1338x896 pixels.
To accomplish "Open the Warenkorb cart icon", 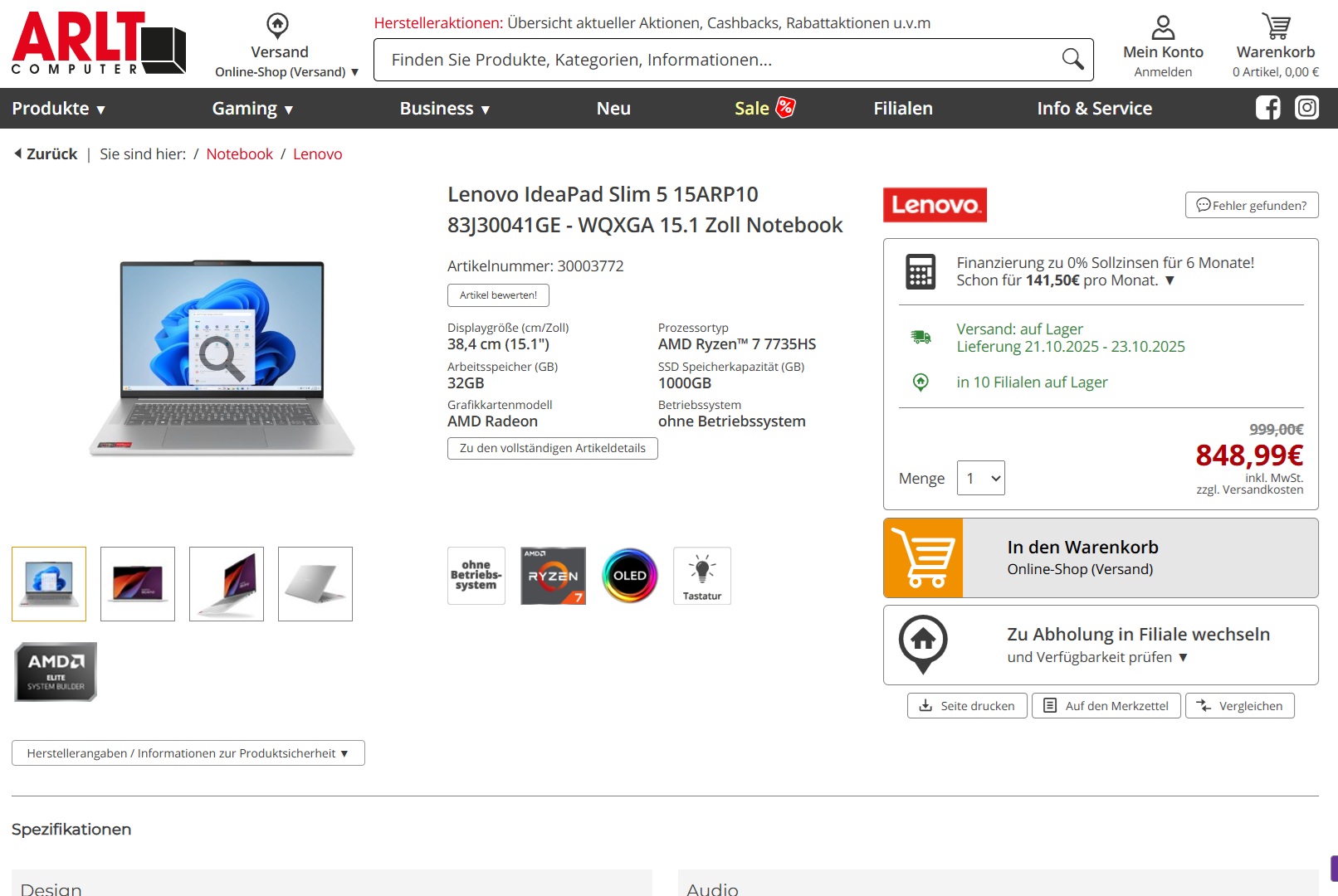I will [x=1276, y=26].
